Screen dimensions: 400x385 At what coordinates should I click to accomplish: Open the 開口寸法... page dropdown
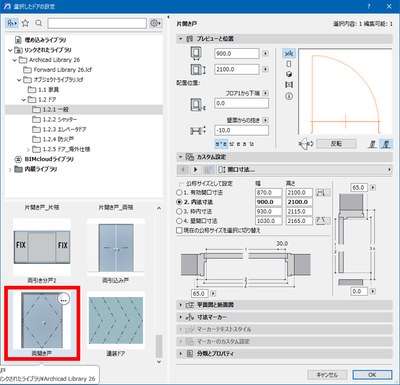[x=304, y=170]
